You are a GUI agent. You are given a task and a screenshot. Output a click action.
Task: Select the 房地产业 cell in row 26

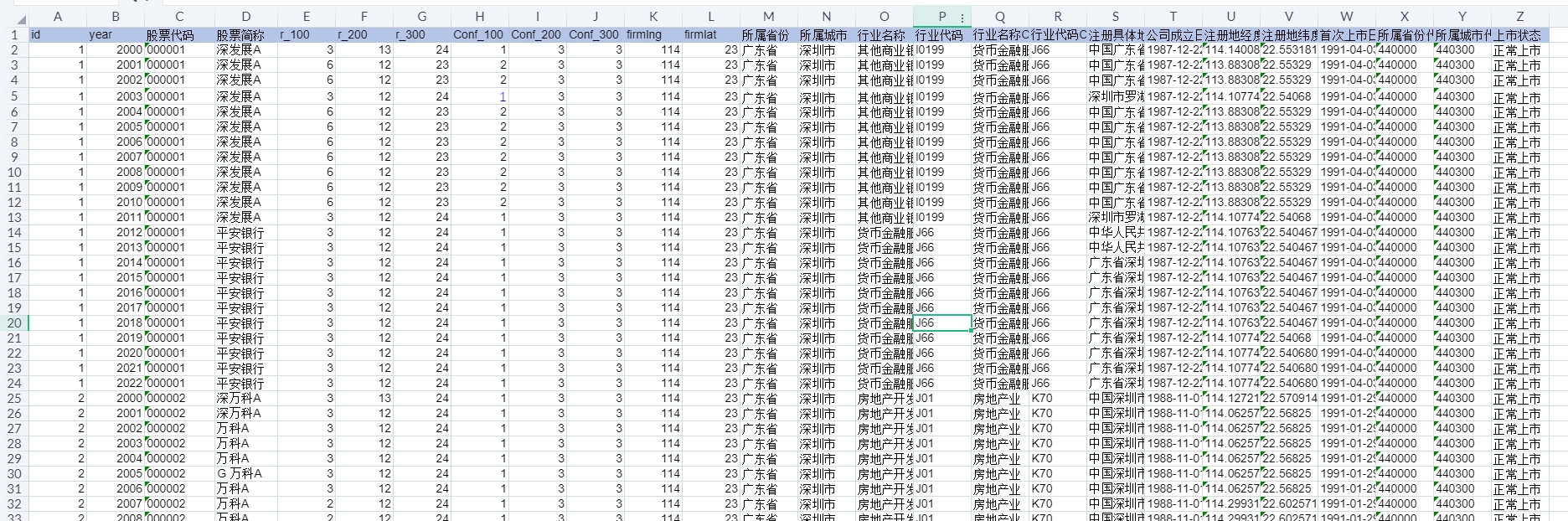tap(1000, 414)
